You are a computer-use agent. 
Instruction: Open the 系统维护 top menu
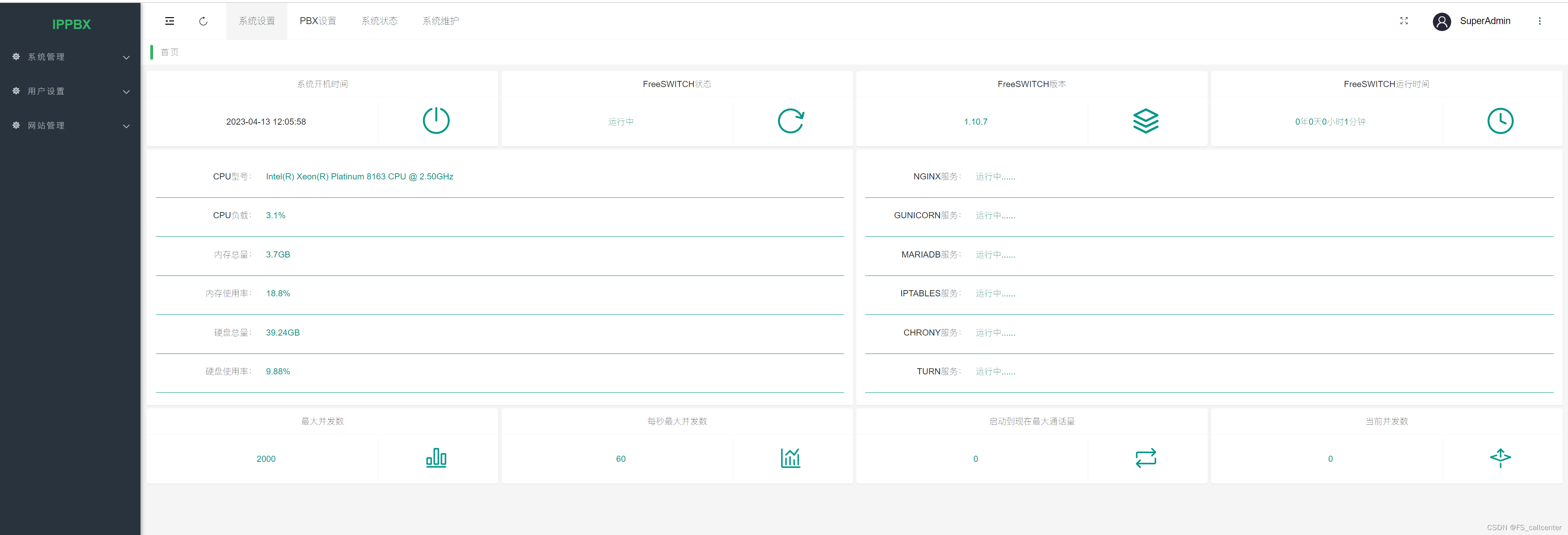pos(441,21)
